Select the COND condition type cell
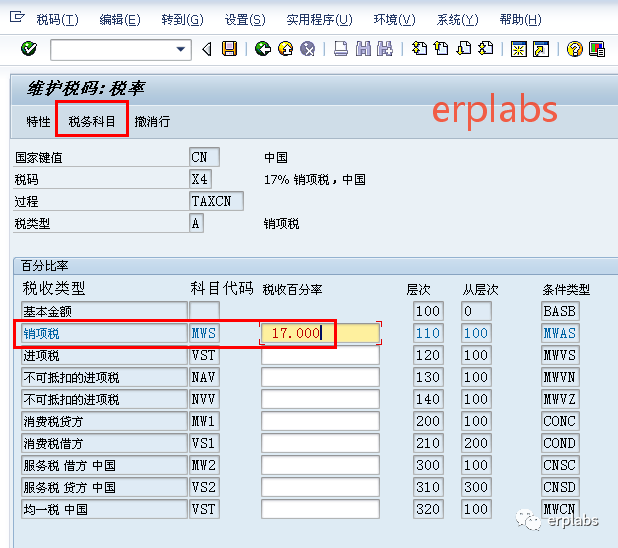 point(560,443)
